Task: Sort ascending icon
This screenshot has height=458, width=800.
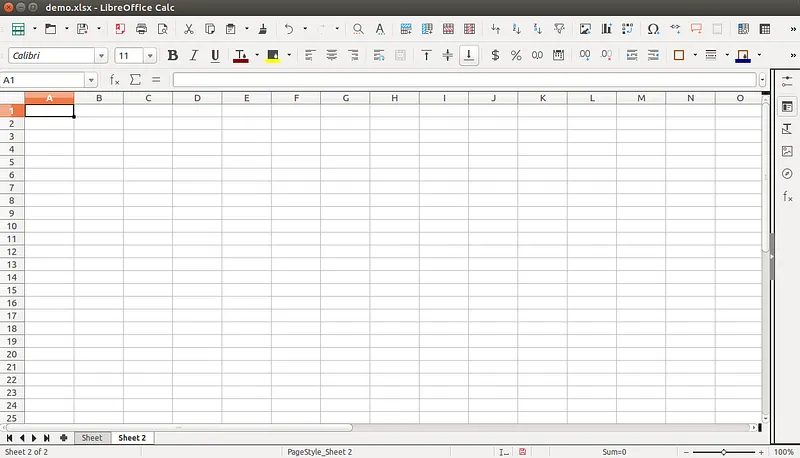Action: pyautogui.click(x=516, y=29)
